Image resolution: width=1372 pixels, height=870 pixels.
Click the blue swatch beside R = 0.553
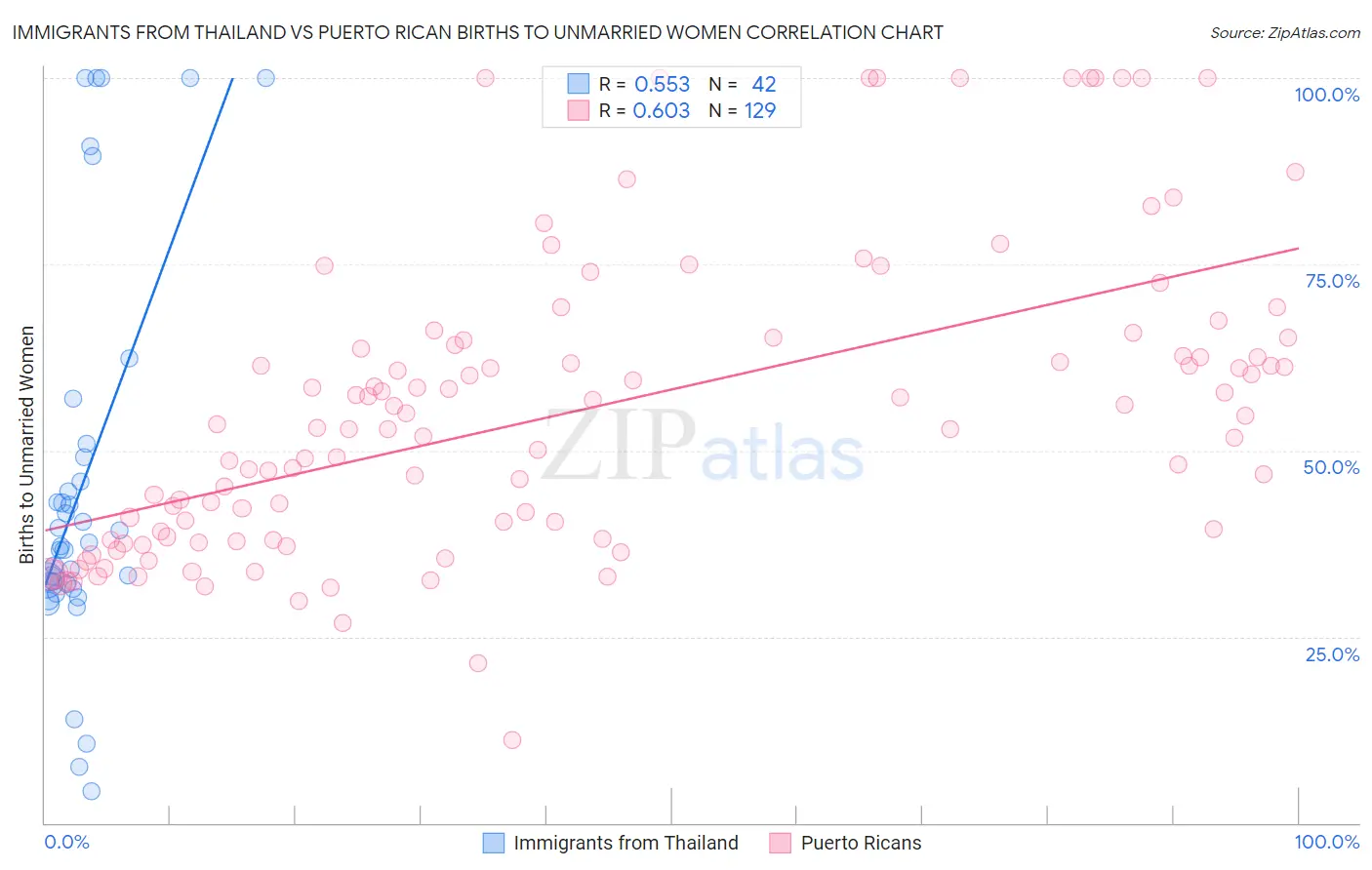(578, 84)
